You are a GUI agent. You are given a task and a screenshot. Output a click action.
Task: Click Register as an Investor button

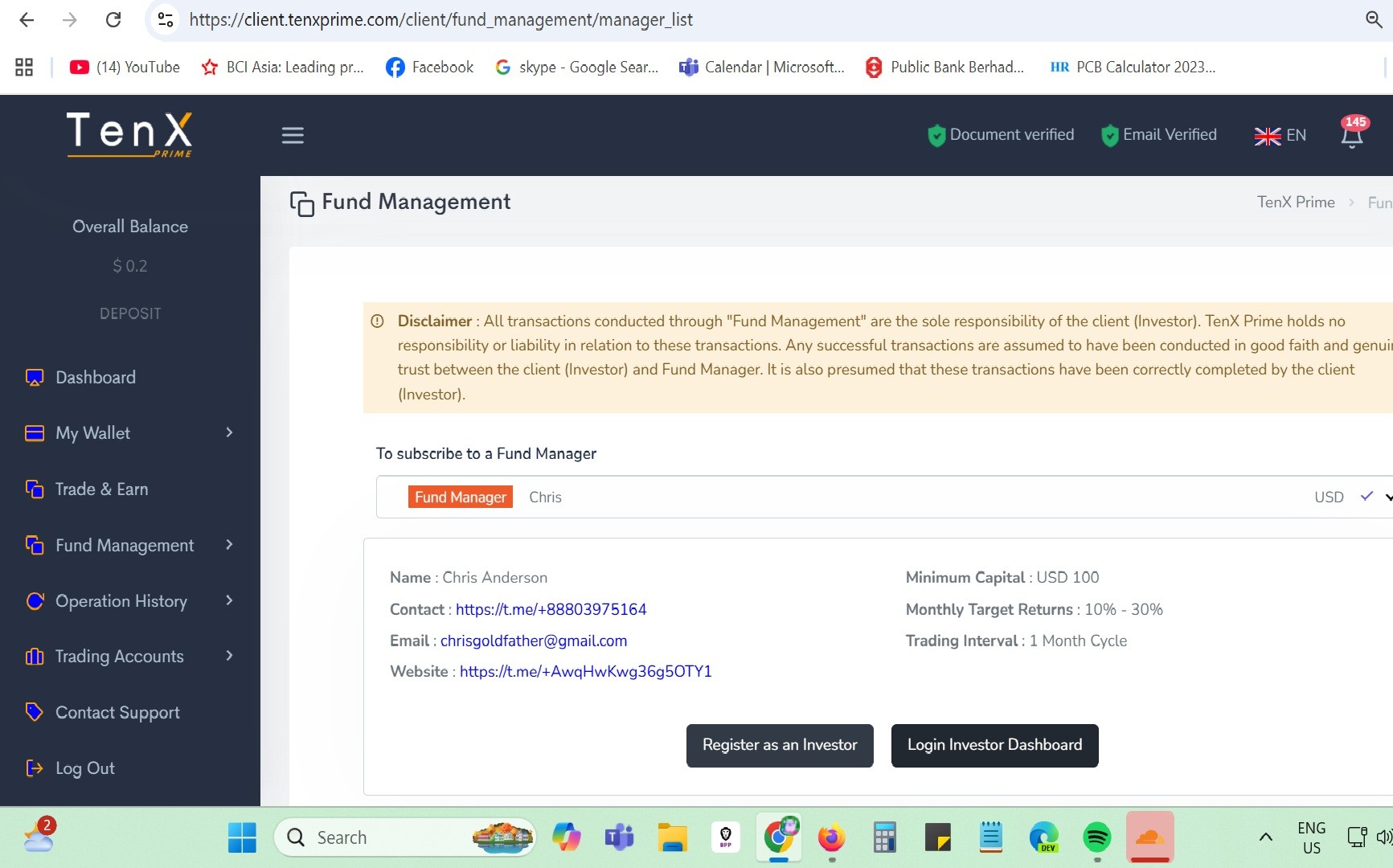click(780, 746)
